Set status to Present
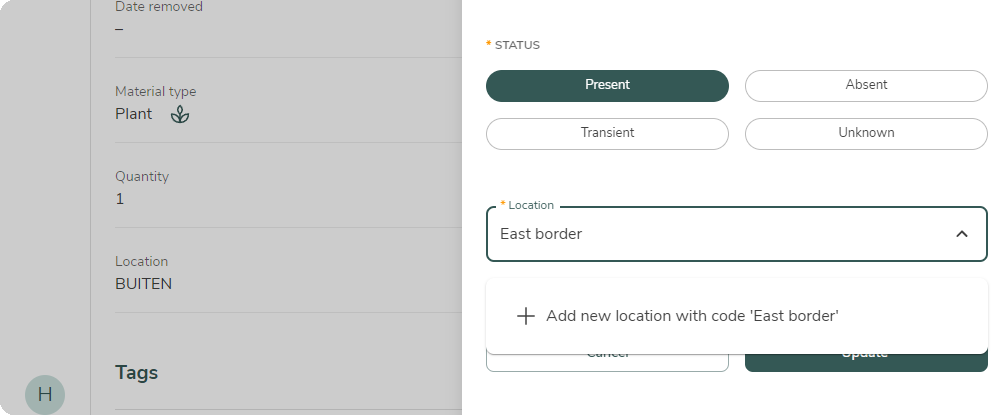The image size is (1006, 415). (x=607, y=85)
